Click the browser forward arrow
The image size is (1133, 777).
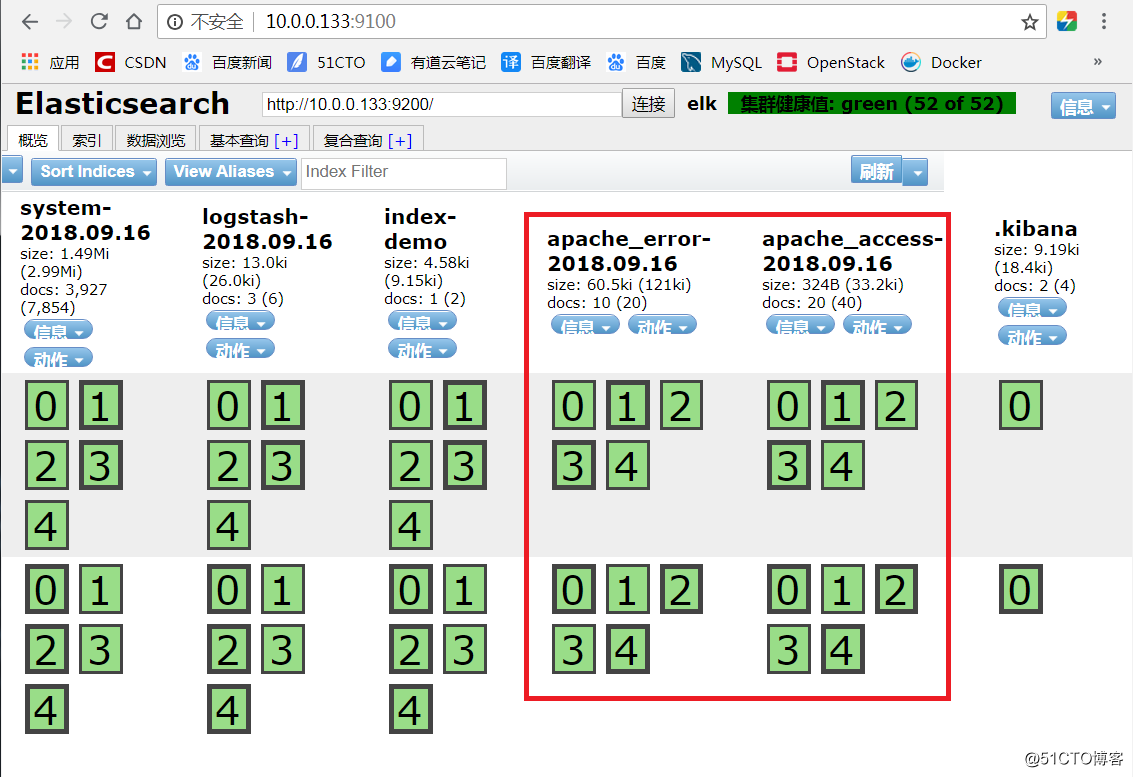(x=64, y=22)
